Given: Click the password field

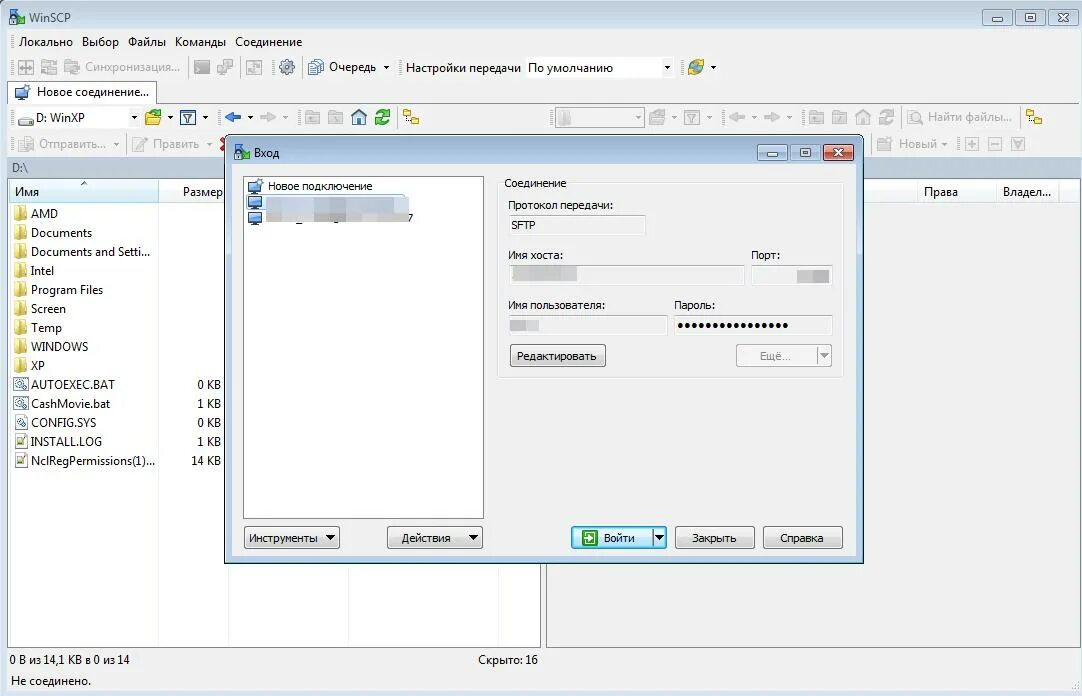Looking at the screenshot, I should click(753, 326).
